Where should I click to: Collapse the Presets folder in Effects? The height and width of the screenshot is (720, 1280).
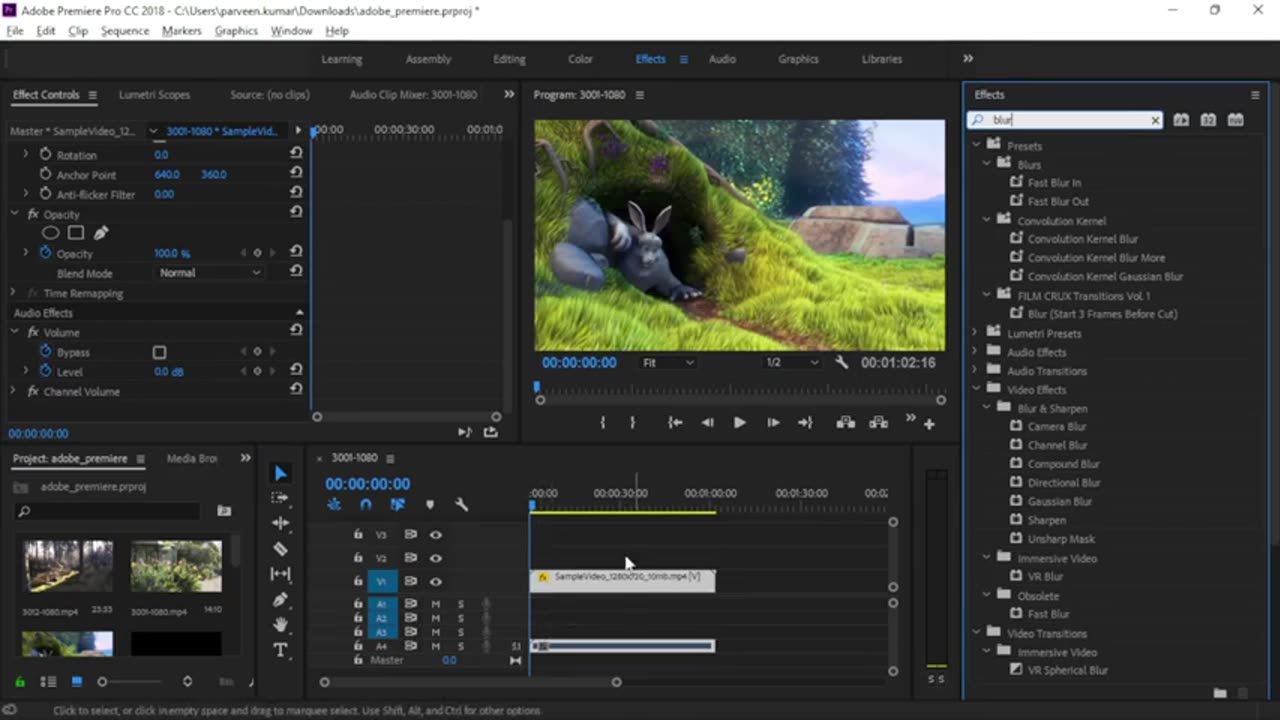977,146
